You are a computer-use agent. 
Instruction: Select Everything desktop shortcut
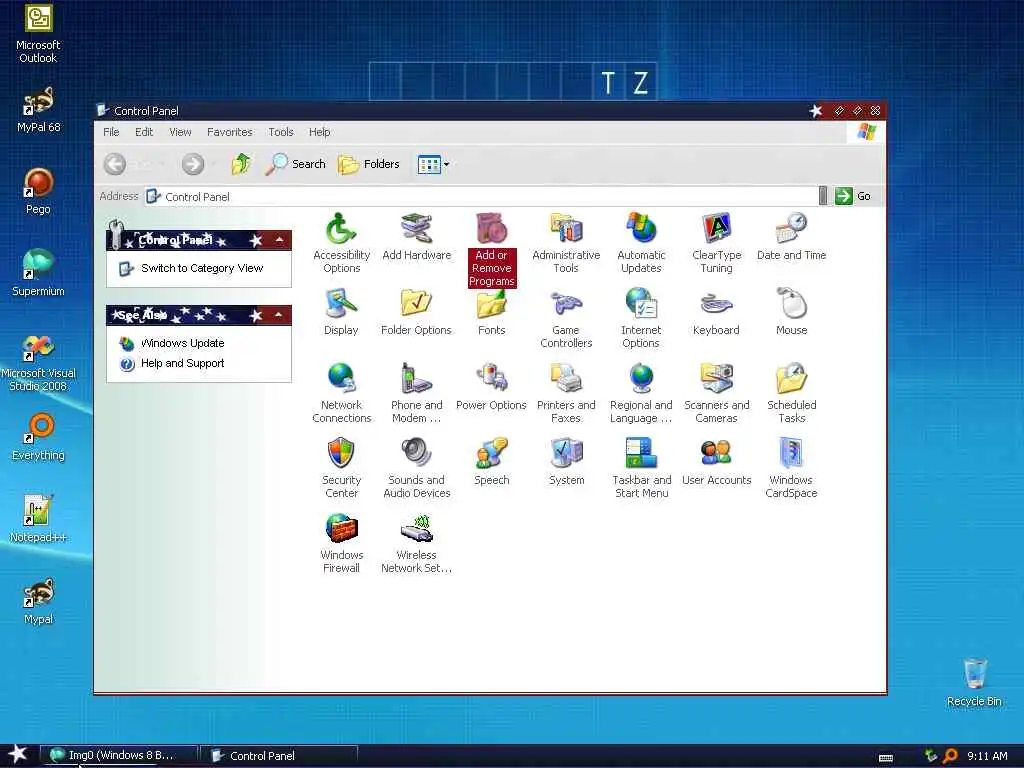tap(38, 437)
